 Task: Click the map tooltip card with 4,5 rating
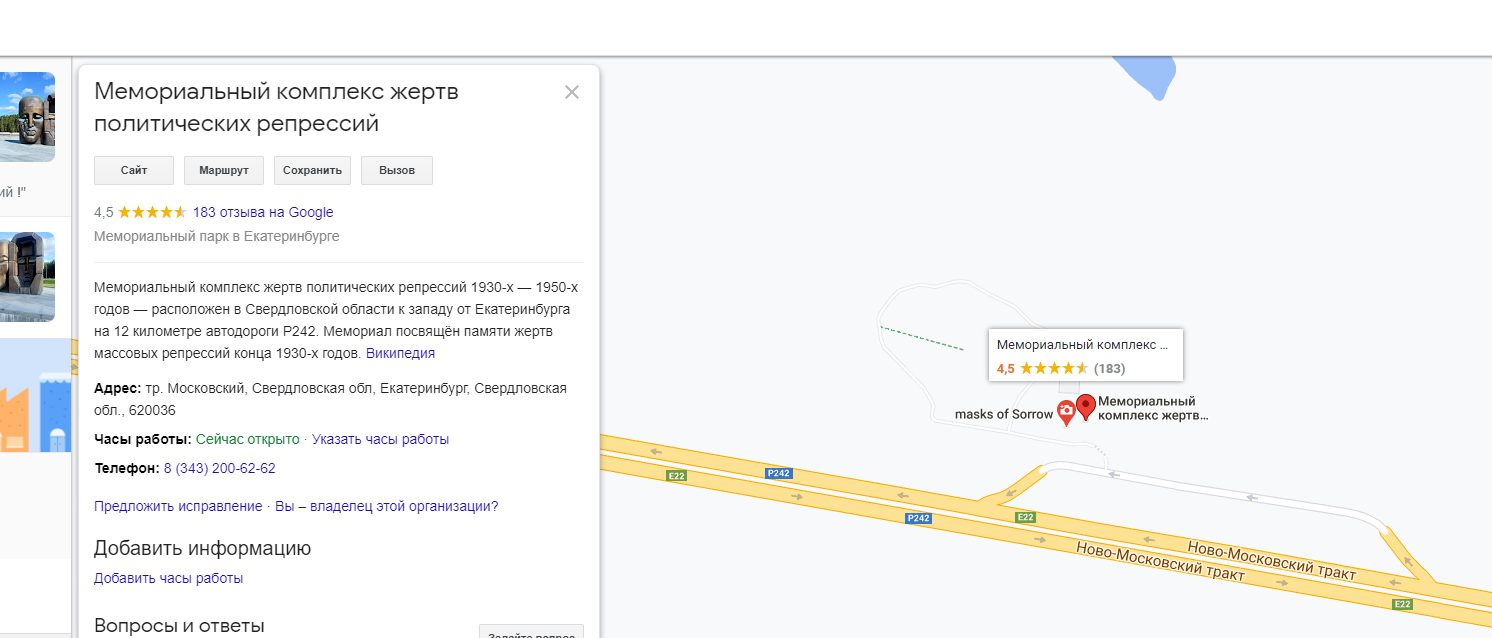coord(1085,355)
